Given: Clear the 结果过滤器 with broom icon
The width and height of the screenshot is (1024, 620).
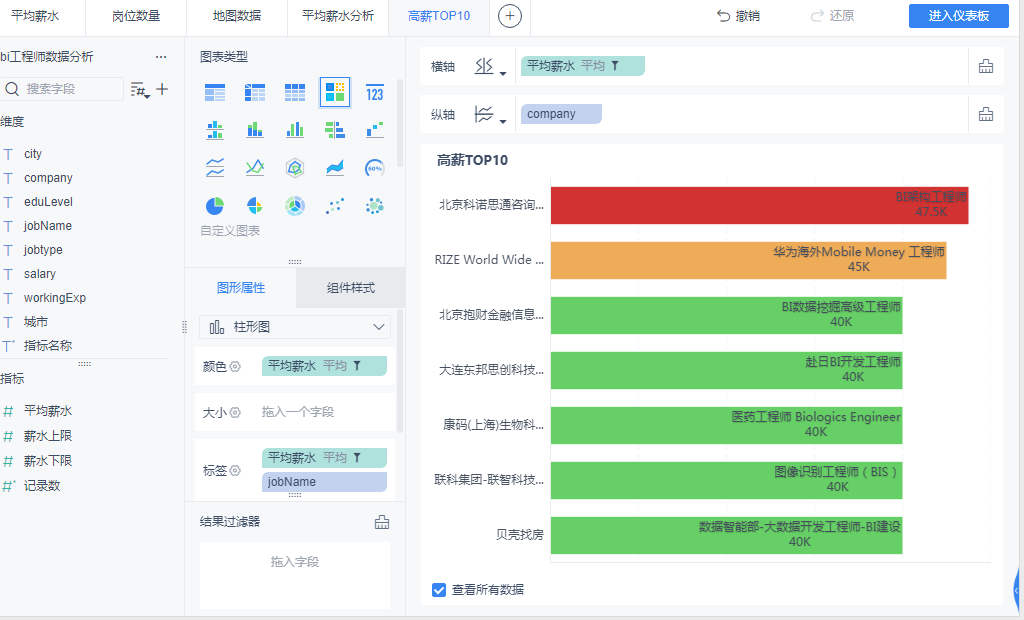Looking at the screenshot, I should [382, 521].
